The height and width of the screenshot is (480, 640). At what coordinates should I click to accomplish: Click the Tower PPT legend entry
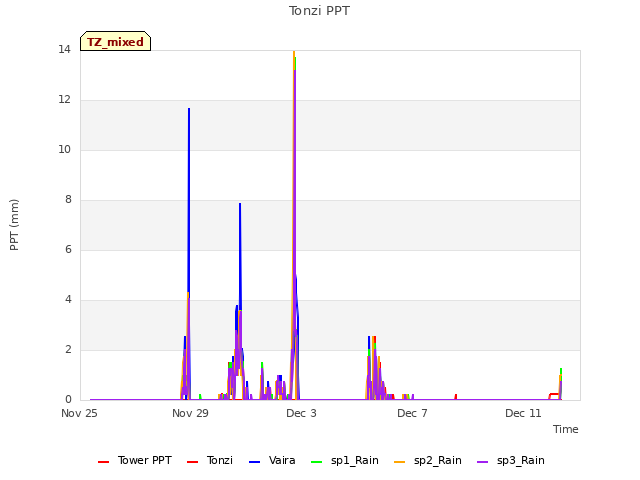point(135,460)
